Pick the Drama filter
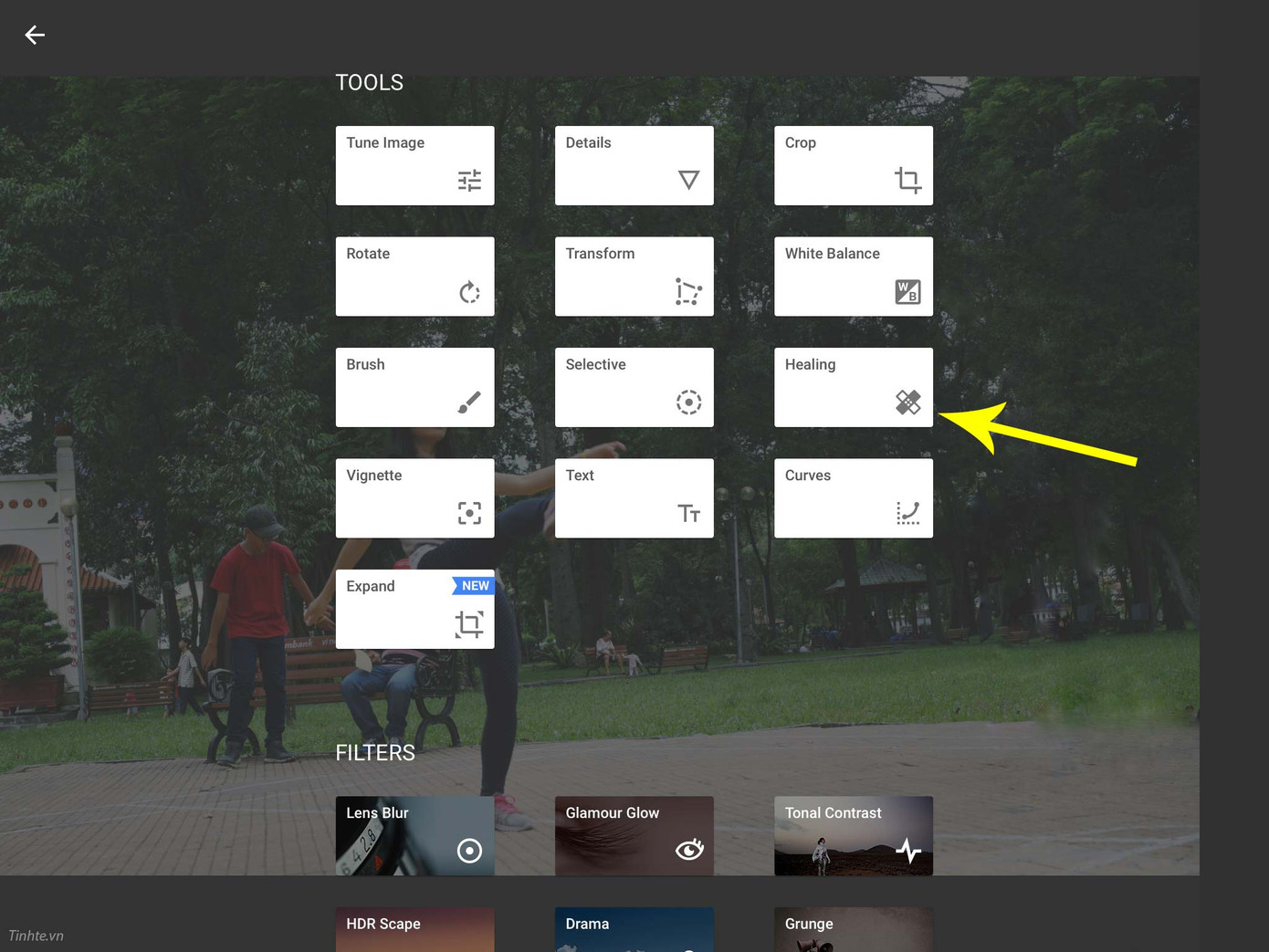The width and height of the screenshot is (1269, 952). [x=634, y=929]
